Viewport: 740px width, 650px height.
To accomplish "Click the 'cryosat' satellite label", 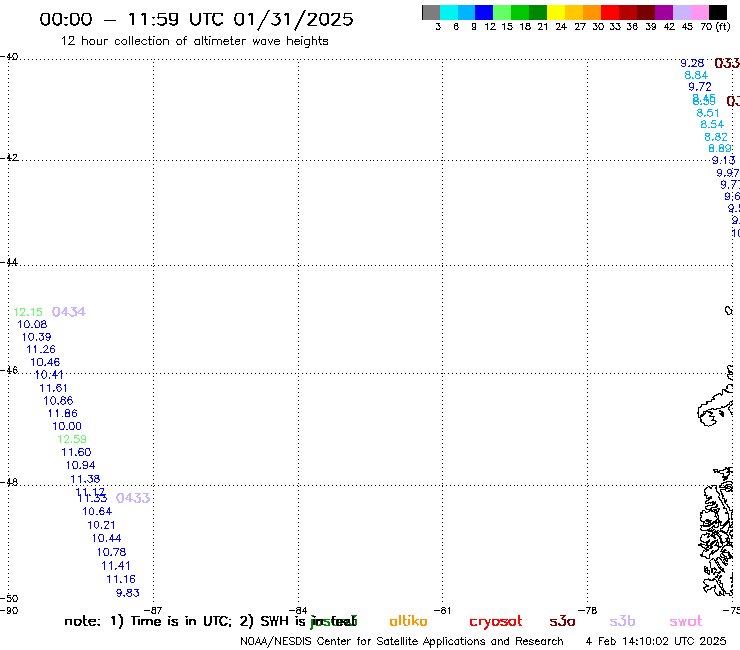I will point(496,622).
